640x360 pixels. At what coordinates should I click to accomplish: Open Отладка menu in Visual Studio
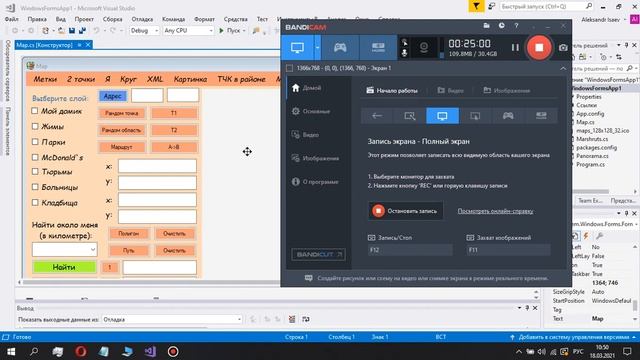click(x=142, y=19)
